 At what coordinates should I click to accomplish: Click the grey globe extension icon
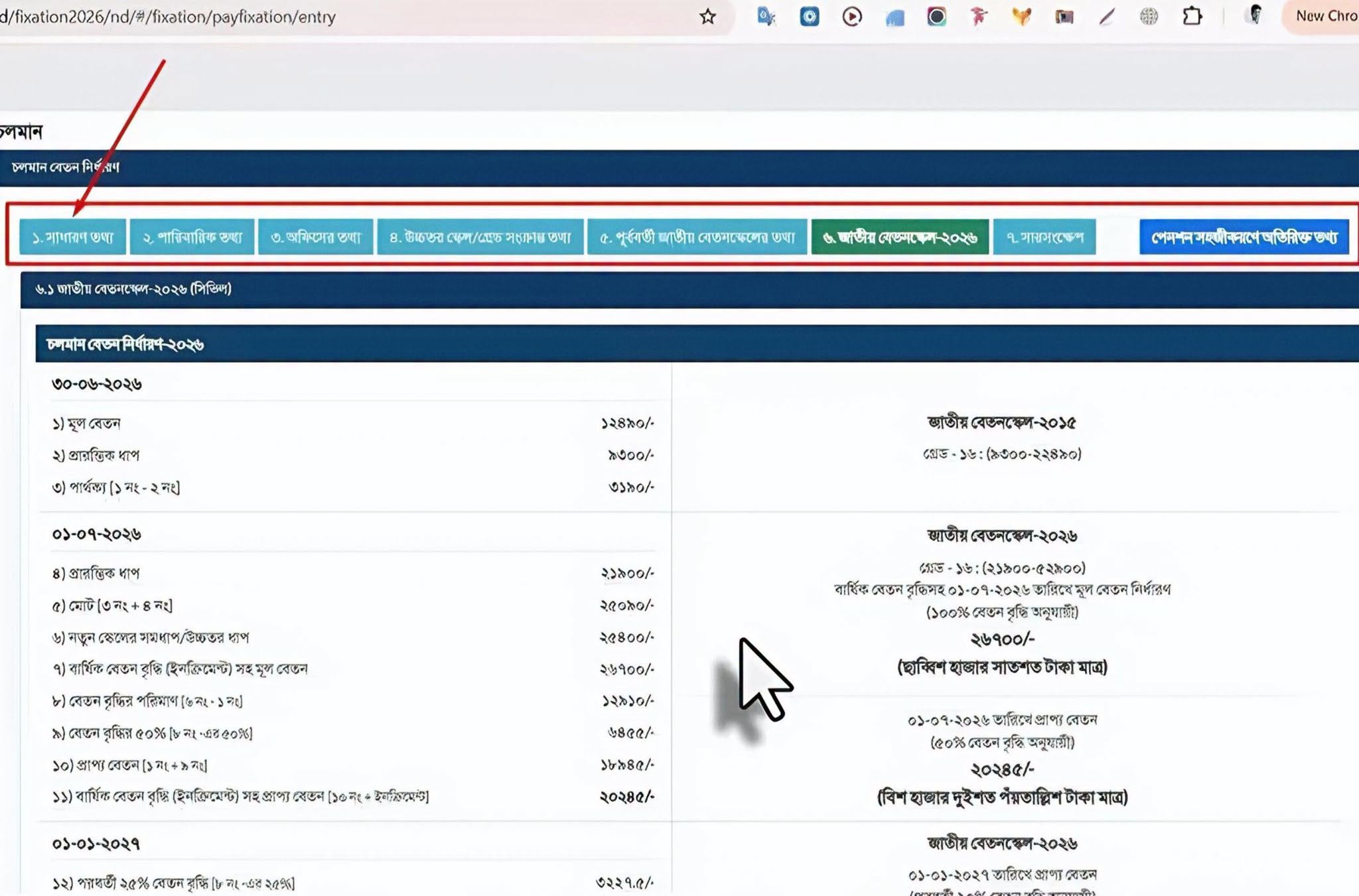coord(1149,17)
